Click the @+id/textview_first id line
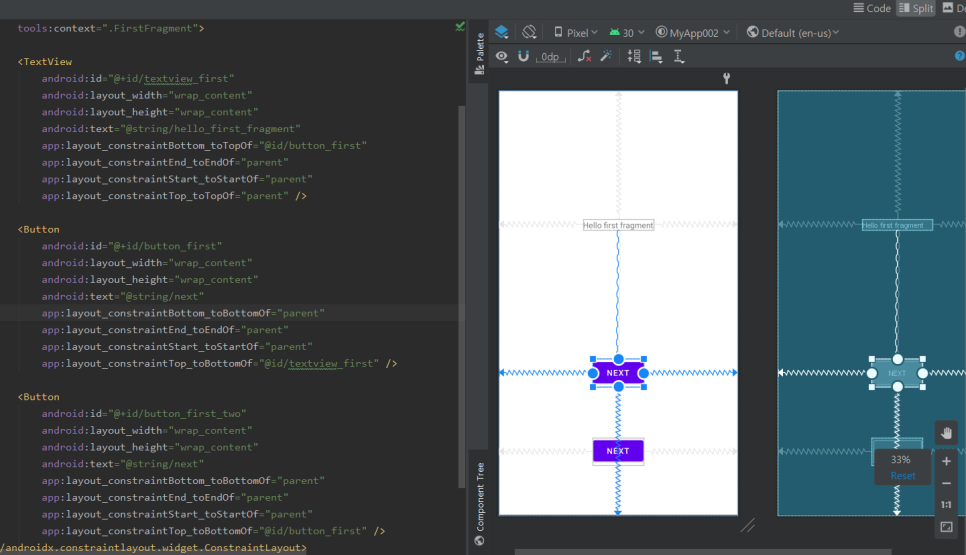This screenshot has width=966, height=555. pos(138,78)
